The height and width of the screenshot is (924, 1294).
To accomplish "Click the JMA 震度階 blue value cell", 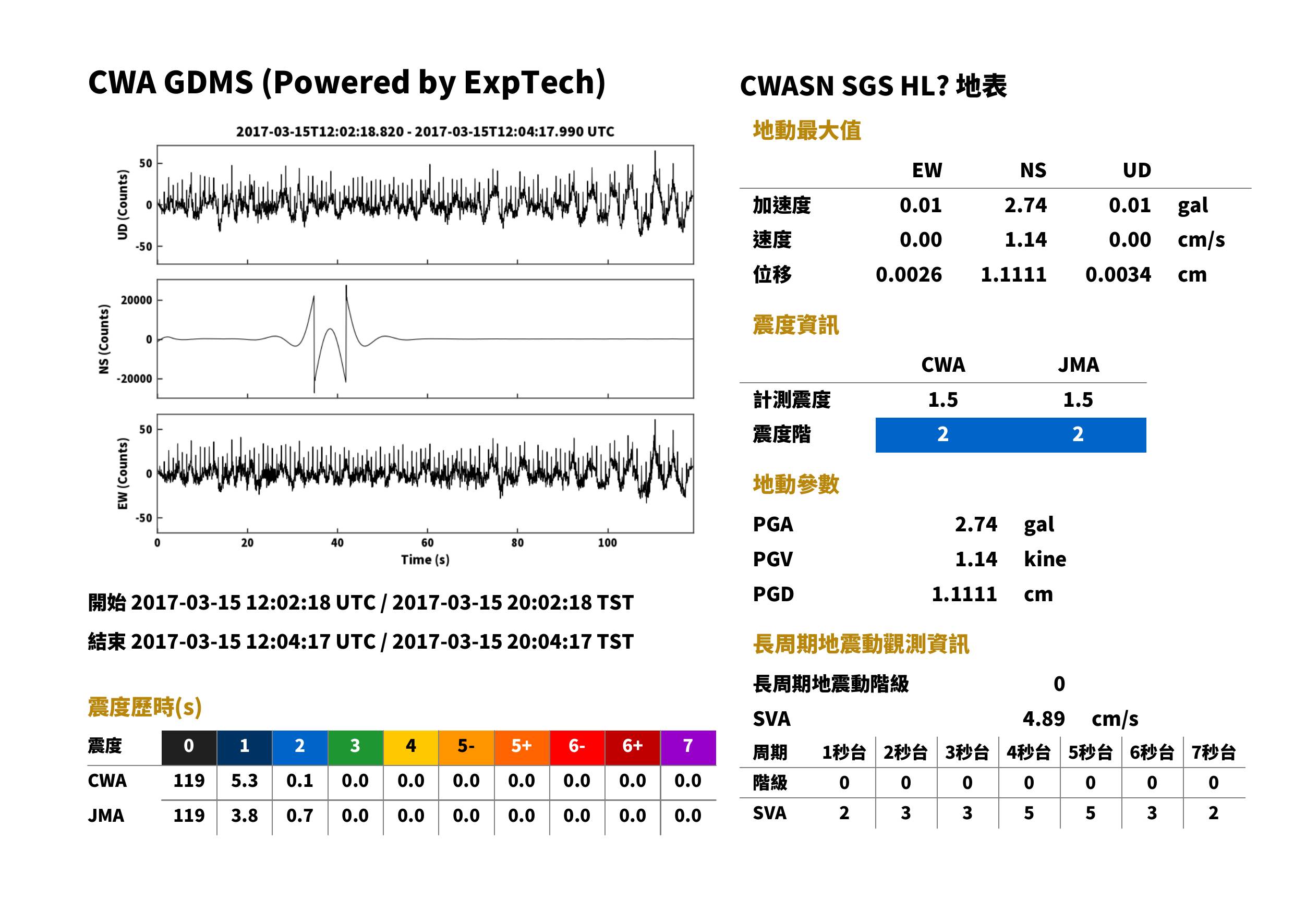I will click(1078, 435).
